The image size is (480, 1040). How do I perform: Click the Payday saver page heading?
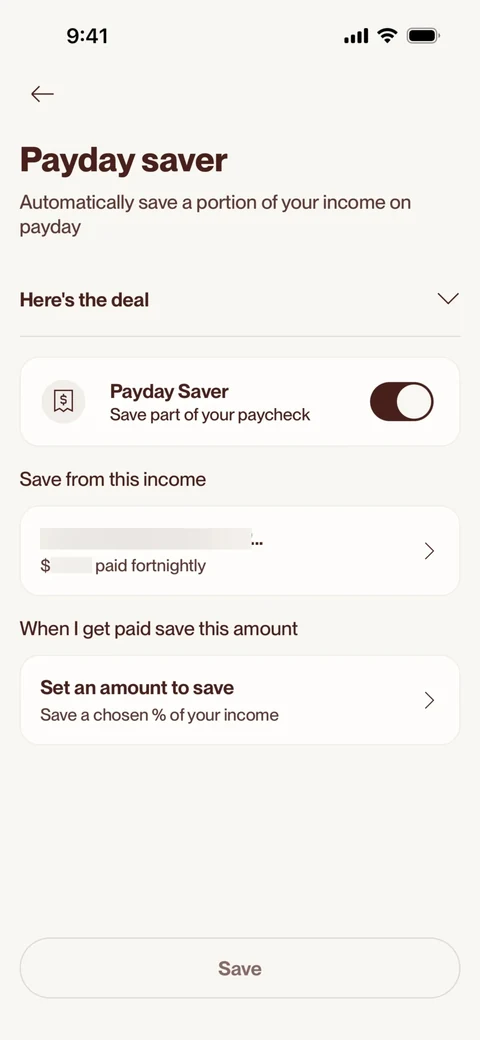[123, 160]
